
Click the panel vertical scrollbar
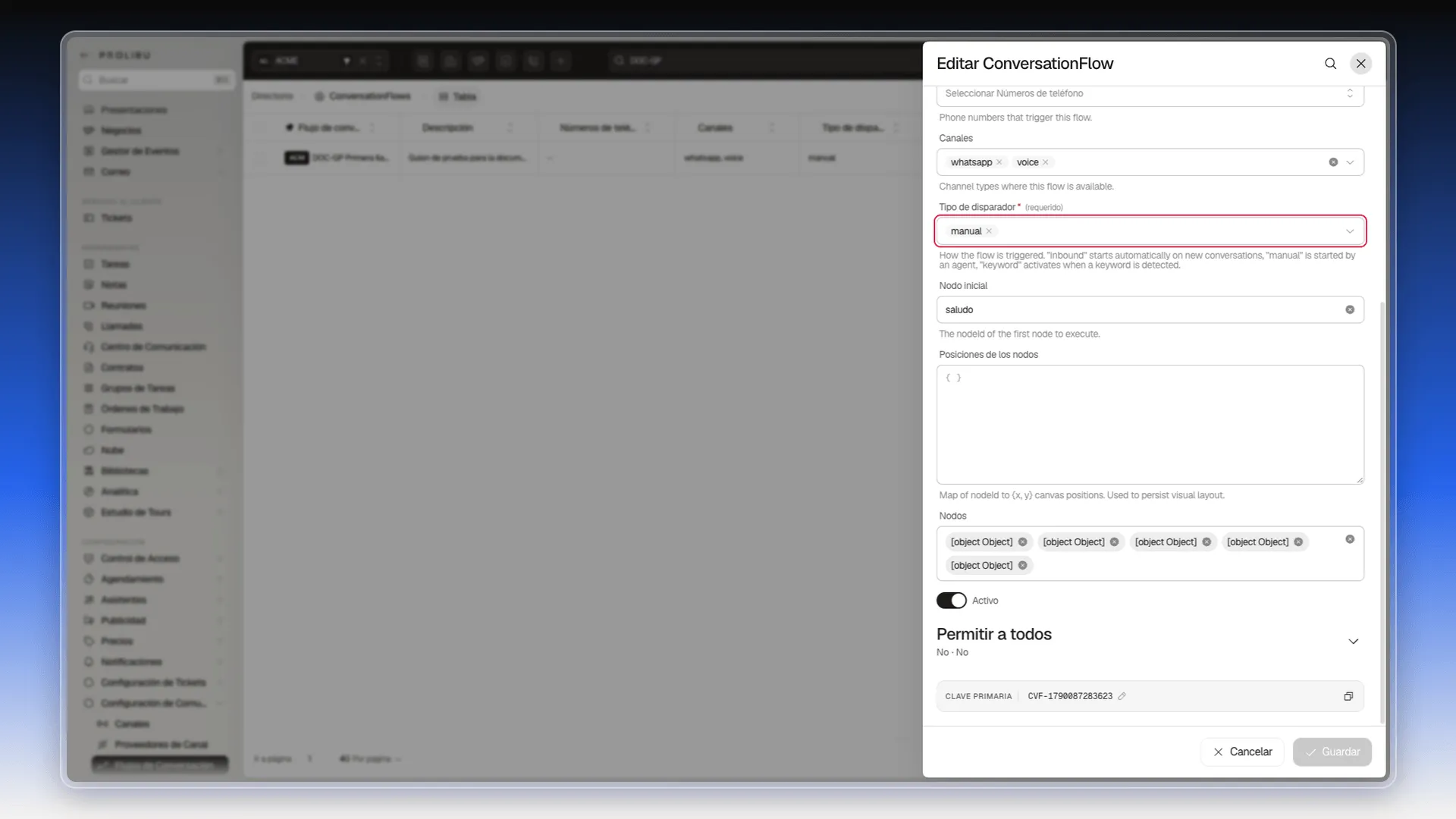point(1382,512)
